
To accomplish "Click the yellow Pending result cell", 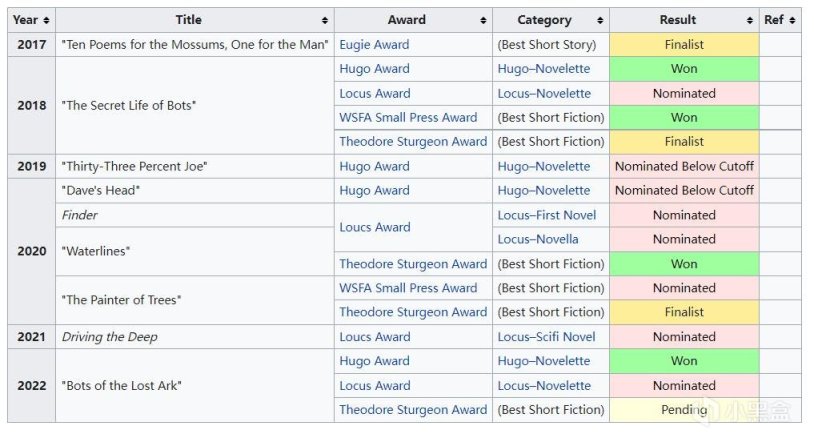I will (x=684, y=410).
